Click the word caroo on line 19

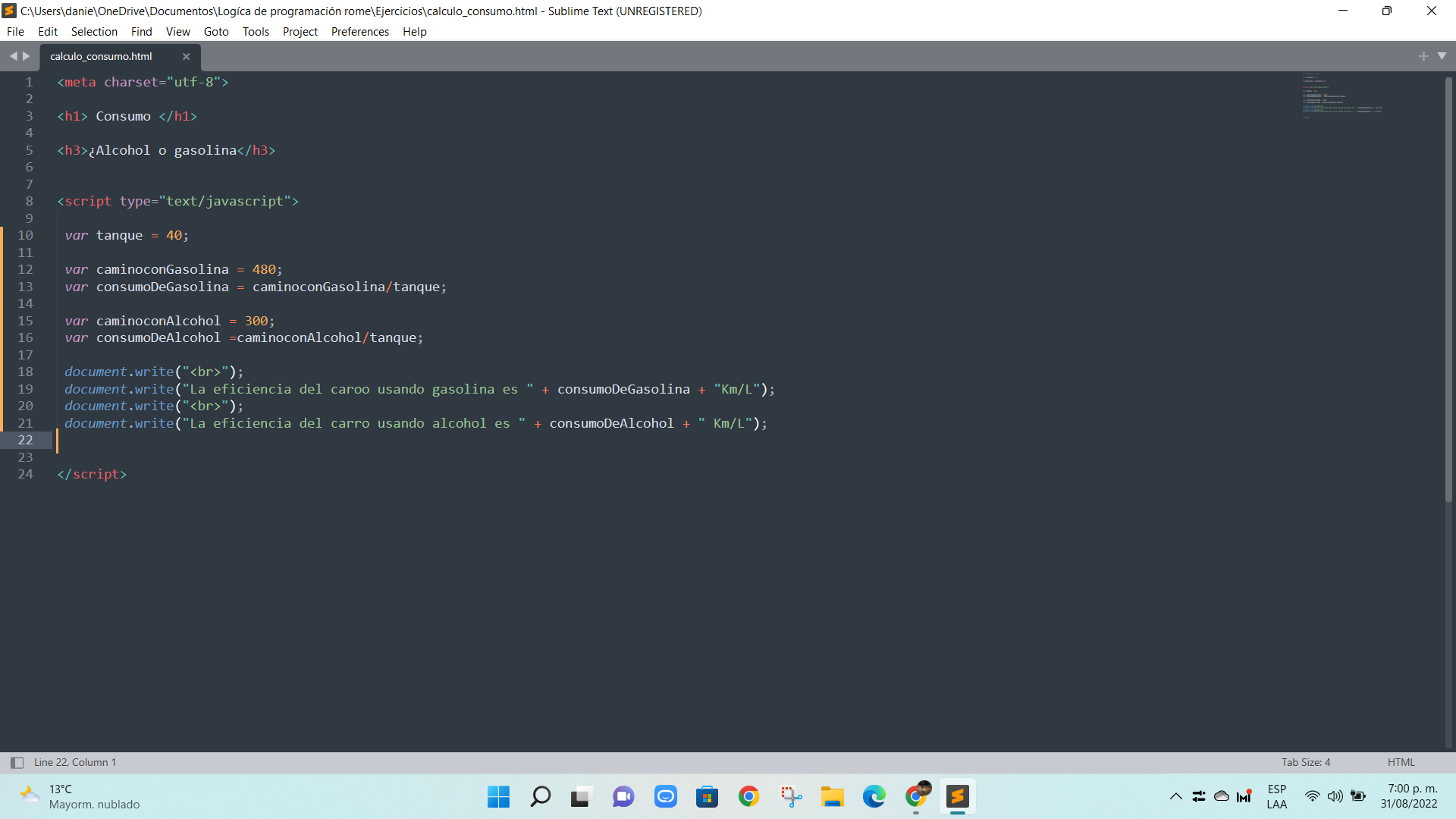pyautogui.click(x=350, y=390)
